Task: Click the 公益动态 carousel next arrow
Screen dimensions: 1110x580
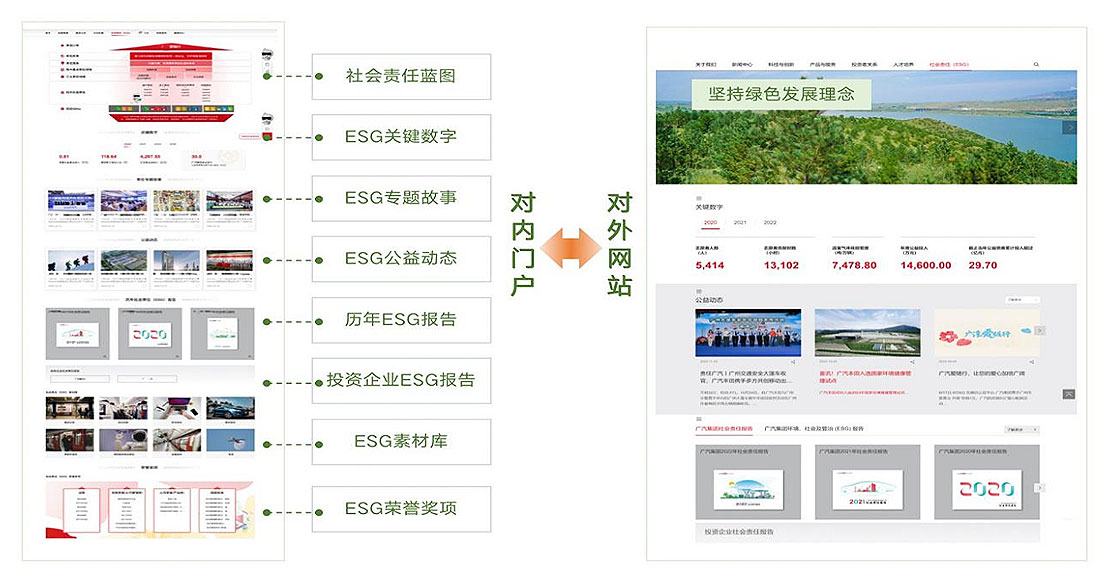Action: (x=1040, y=330)
